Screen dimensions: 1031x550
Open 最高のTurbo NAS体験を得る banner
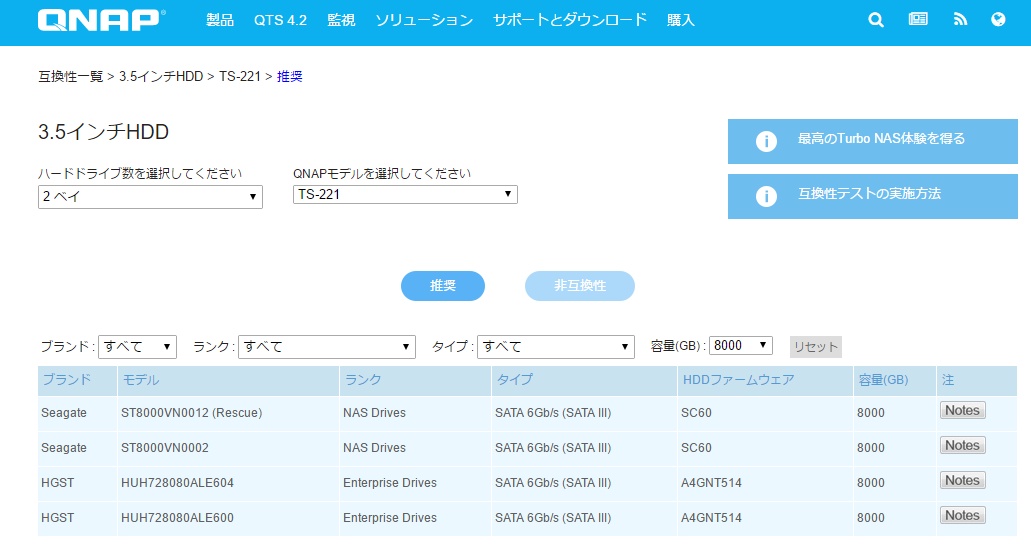click(873, 141)
